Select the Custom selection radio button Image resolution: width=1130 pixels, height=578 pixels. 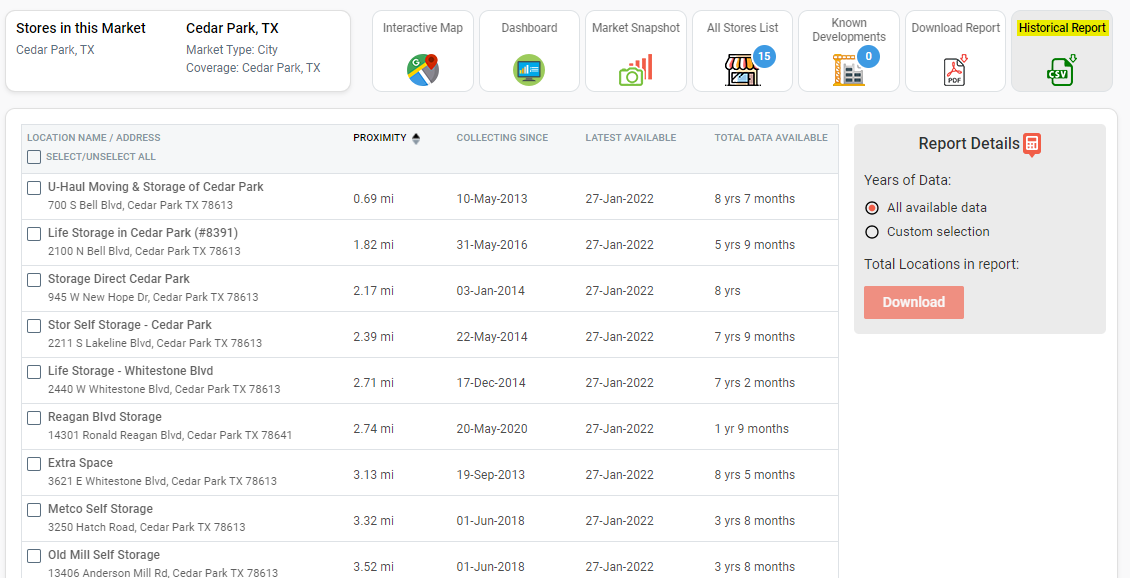point(872,232)
